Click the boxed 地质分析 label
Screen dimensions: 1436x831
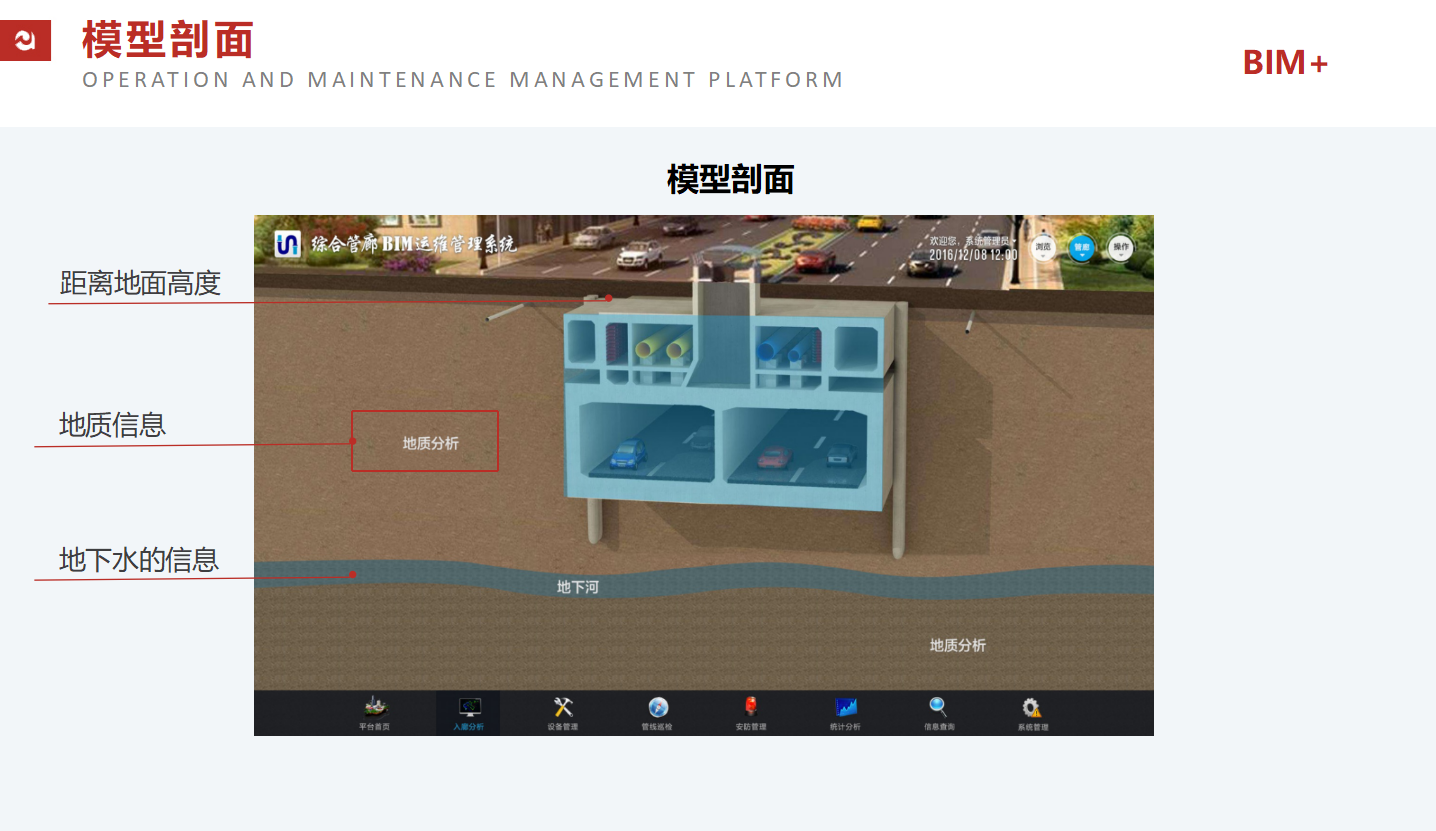click(x=430, y=443)
